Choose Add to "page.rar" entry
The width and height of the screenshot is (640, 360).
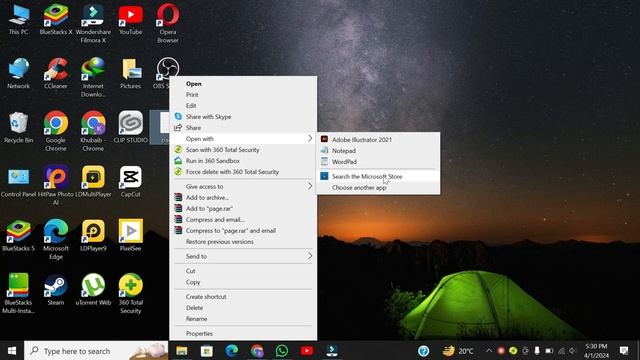243,209
